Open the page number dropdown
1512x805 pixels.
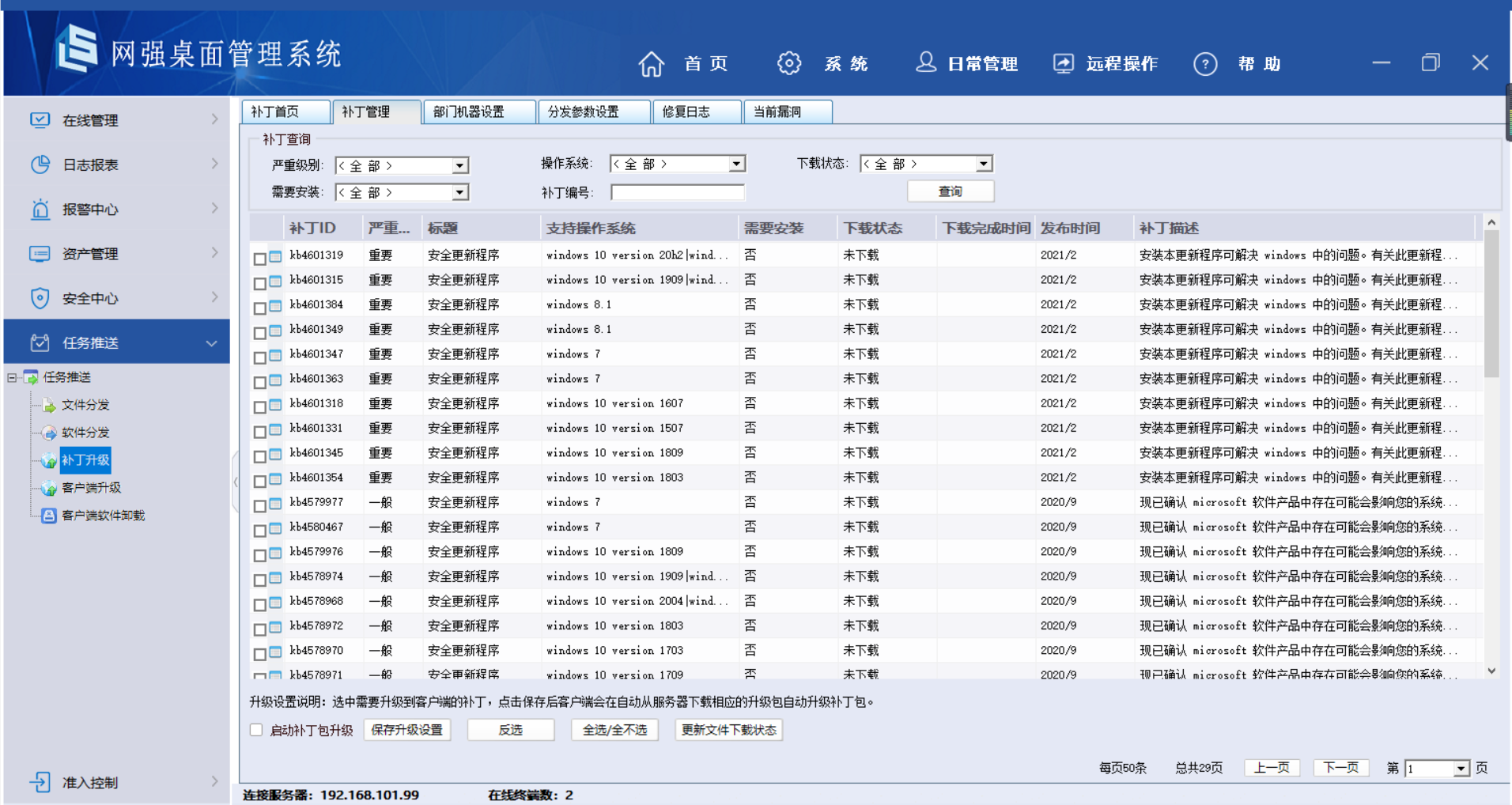[x=1461, y=768]
